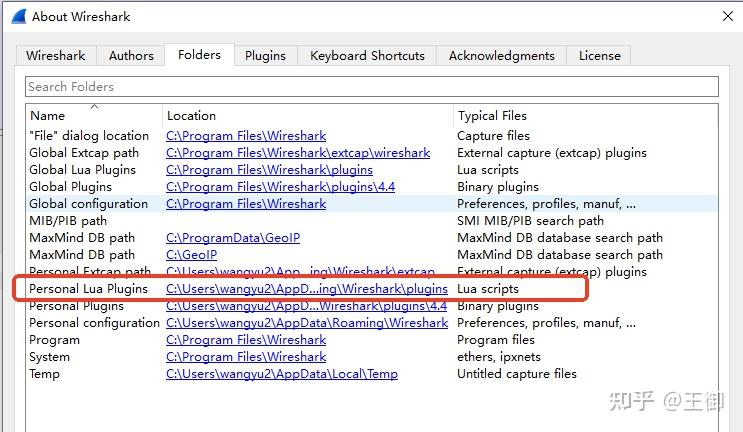Open the Keyboard Shortcuts tab
Screen dimensions: 743x432
(x=367, y=56)
